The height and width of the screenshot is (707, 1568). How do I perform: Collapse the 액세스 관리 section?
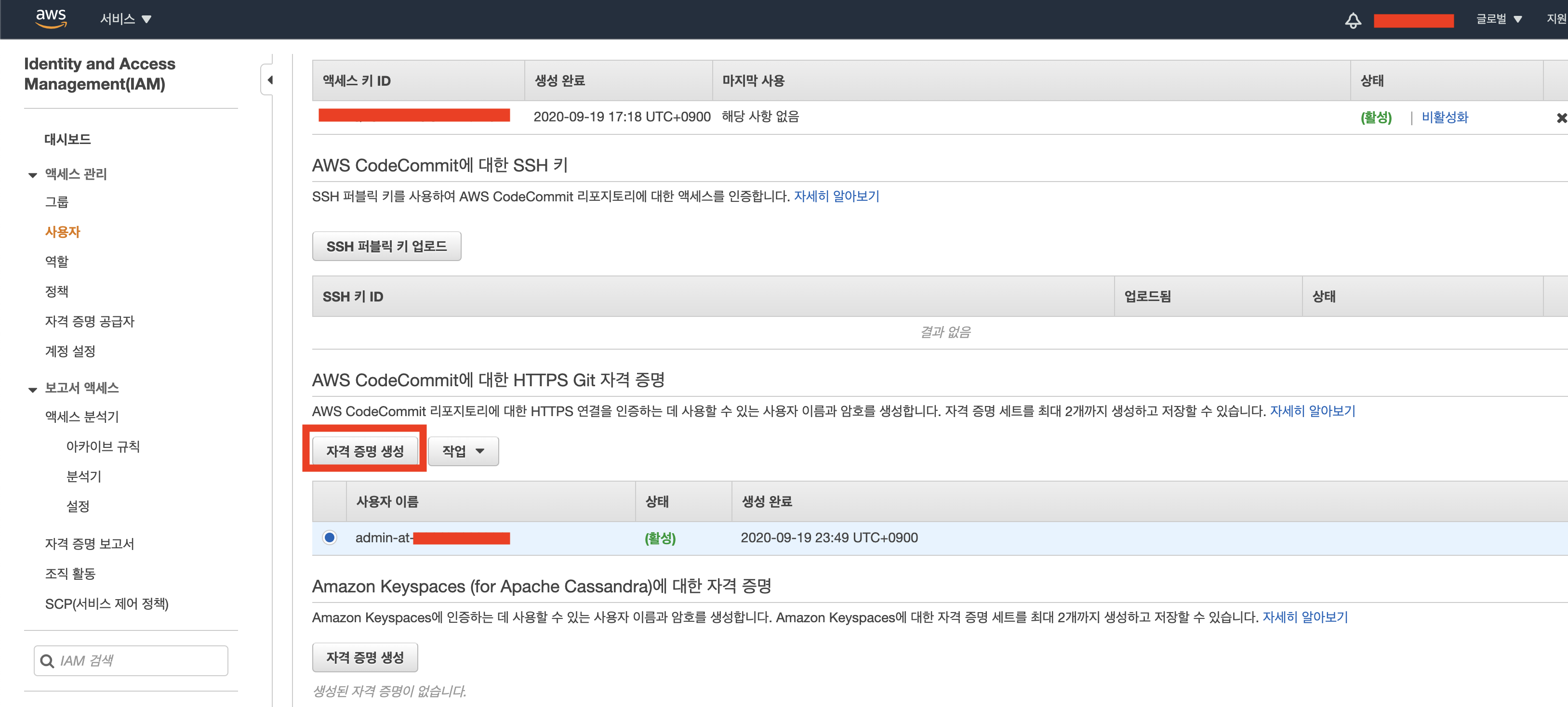point(33,175)
